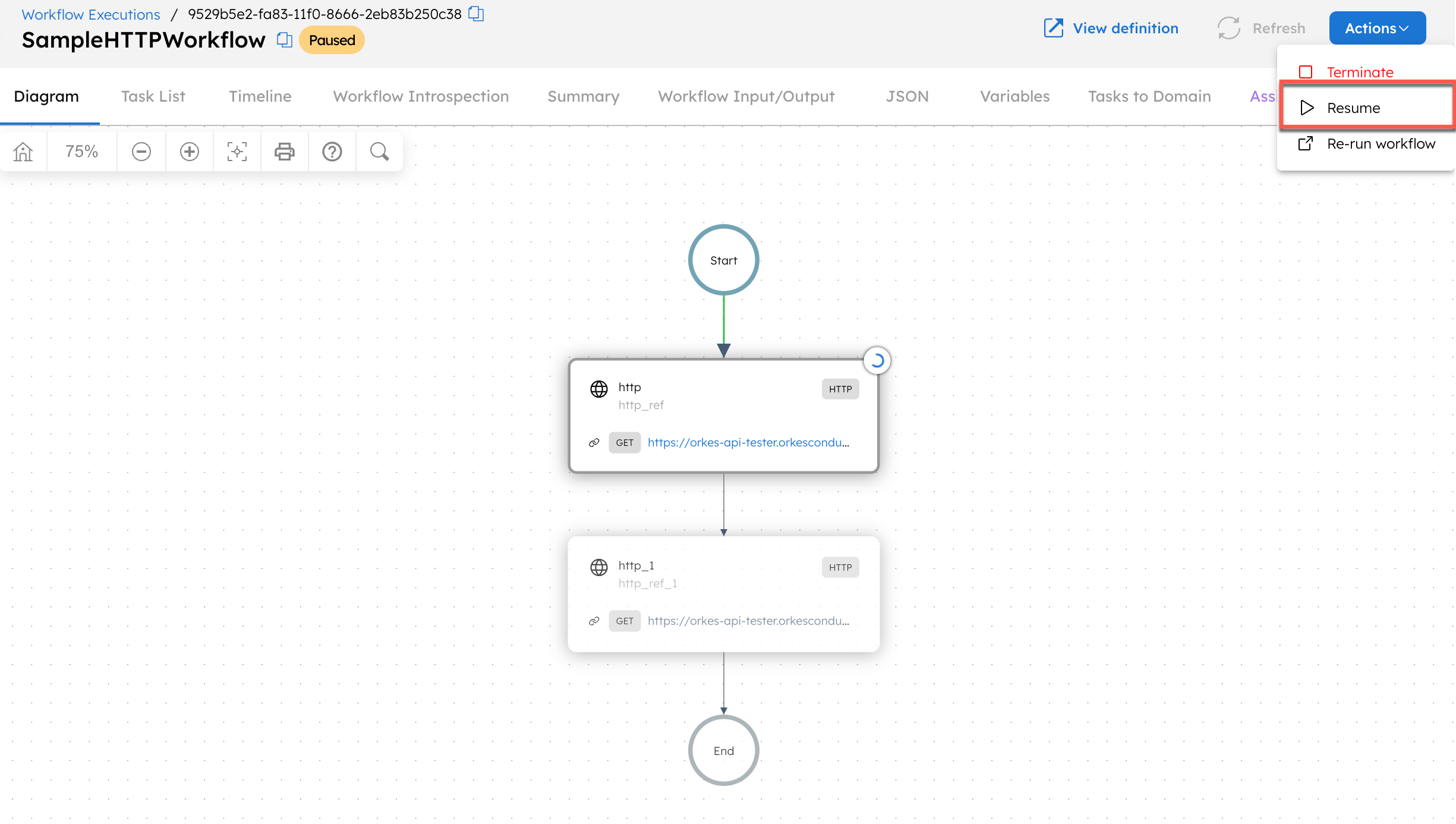Open diagram search
Viewport: 1456px width, 824px height.
click(x=379, y=151)
